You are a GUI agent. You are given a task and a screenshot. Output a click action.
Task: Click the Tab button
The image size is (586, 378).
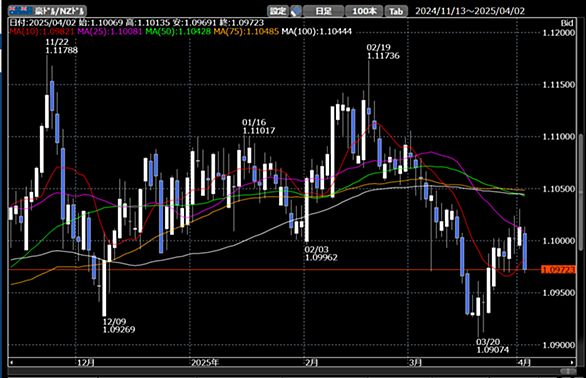point(396,11)
